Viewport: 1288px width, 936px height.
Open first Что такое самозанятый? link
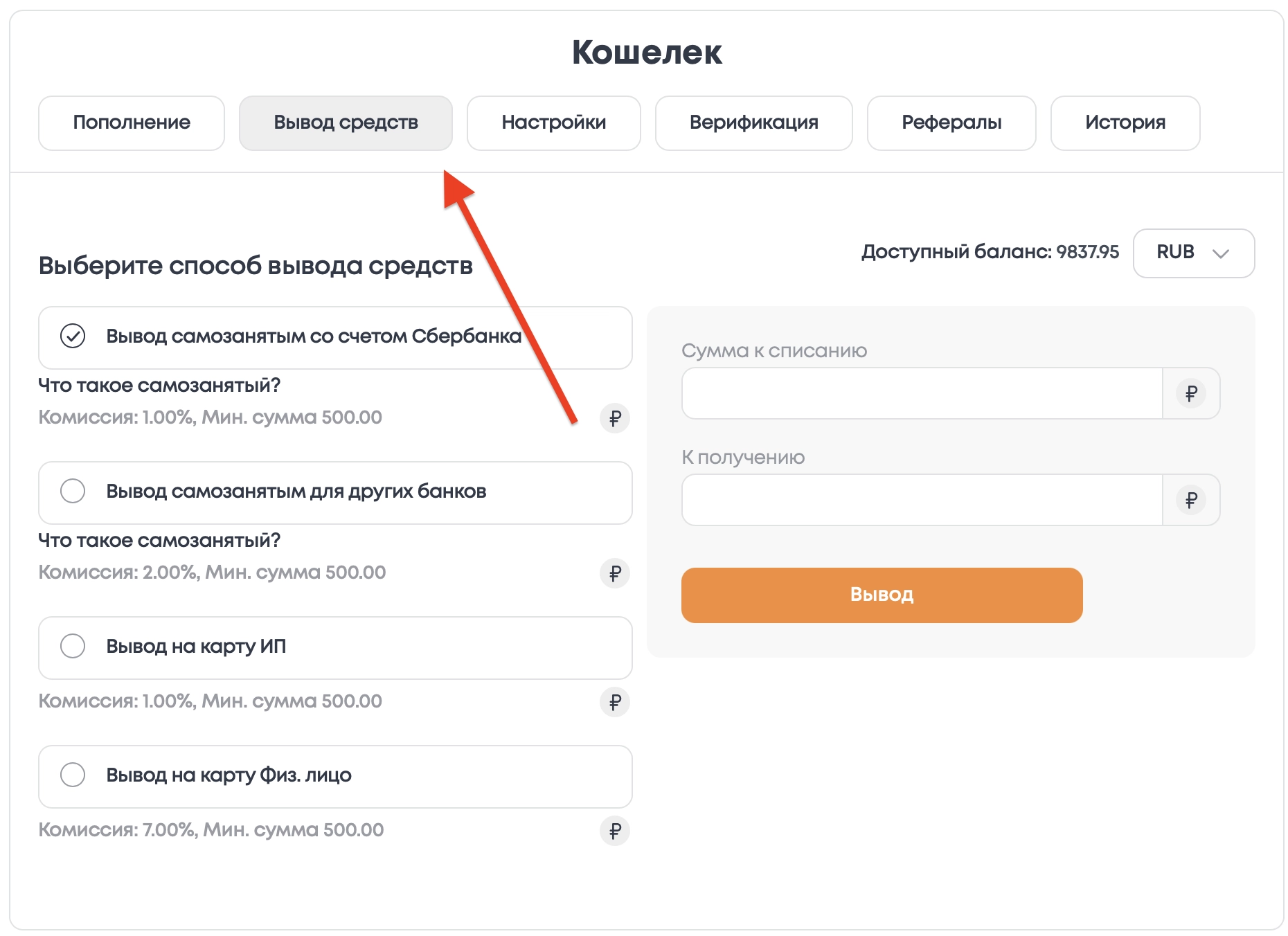[x=159, y=386]
